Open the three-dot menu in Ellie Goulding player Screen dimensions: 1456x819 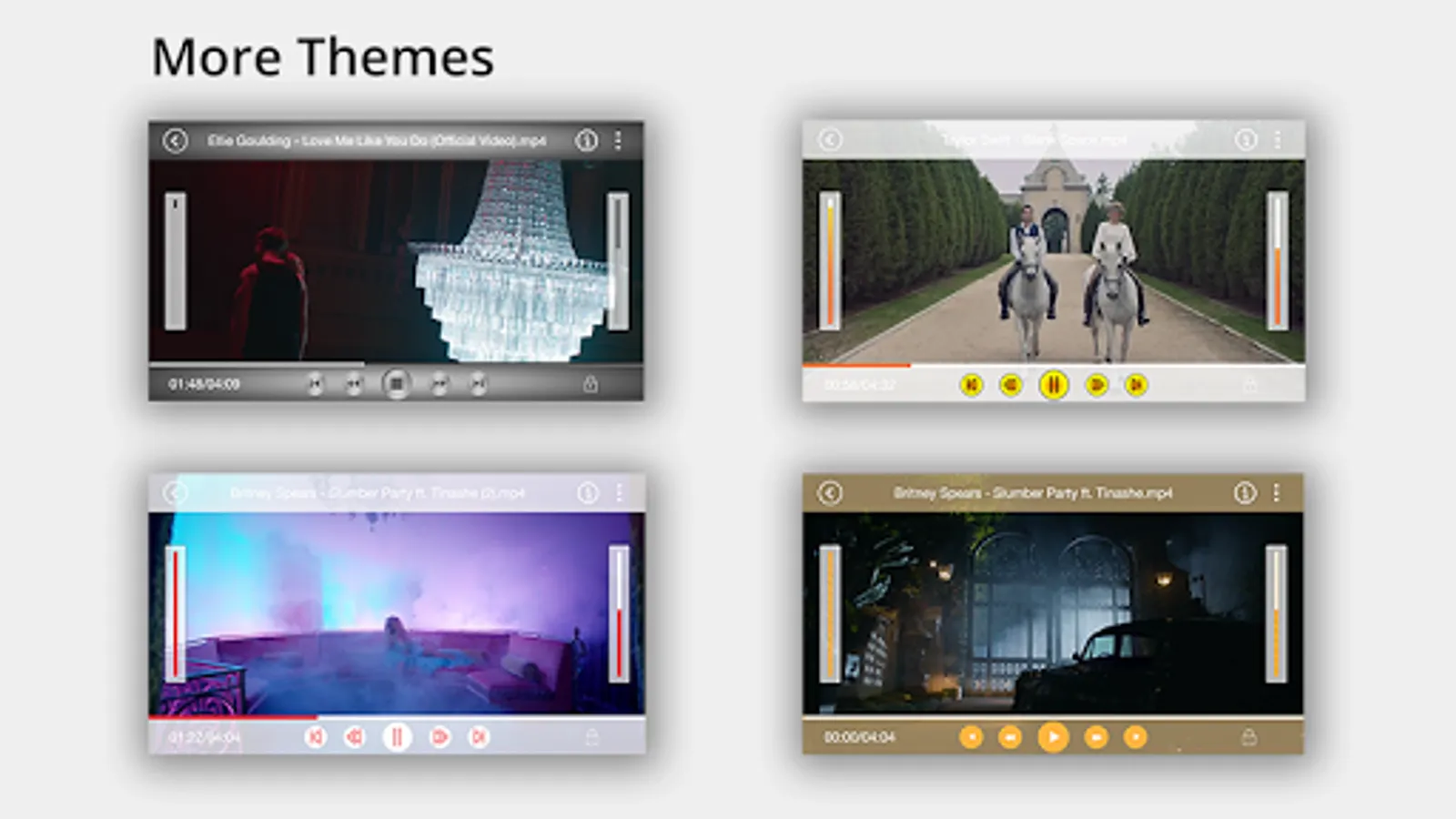[x=618, y=140]
